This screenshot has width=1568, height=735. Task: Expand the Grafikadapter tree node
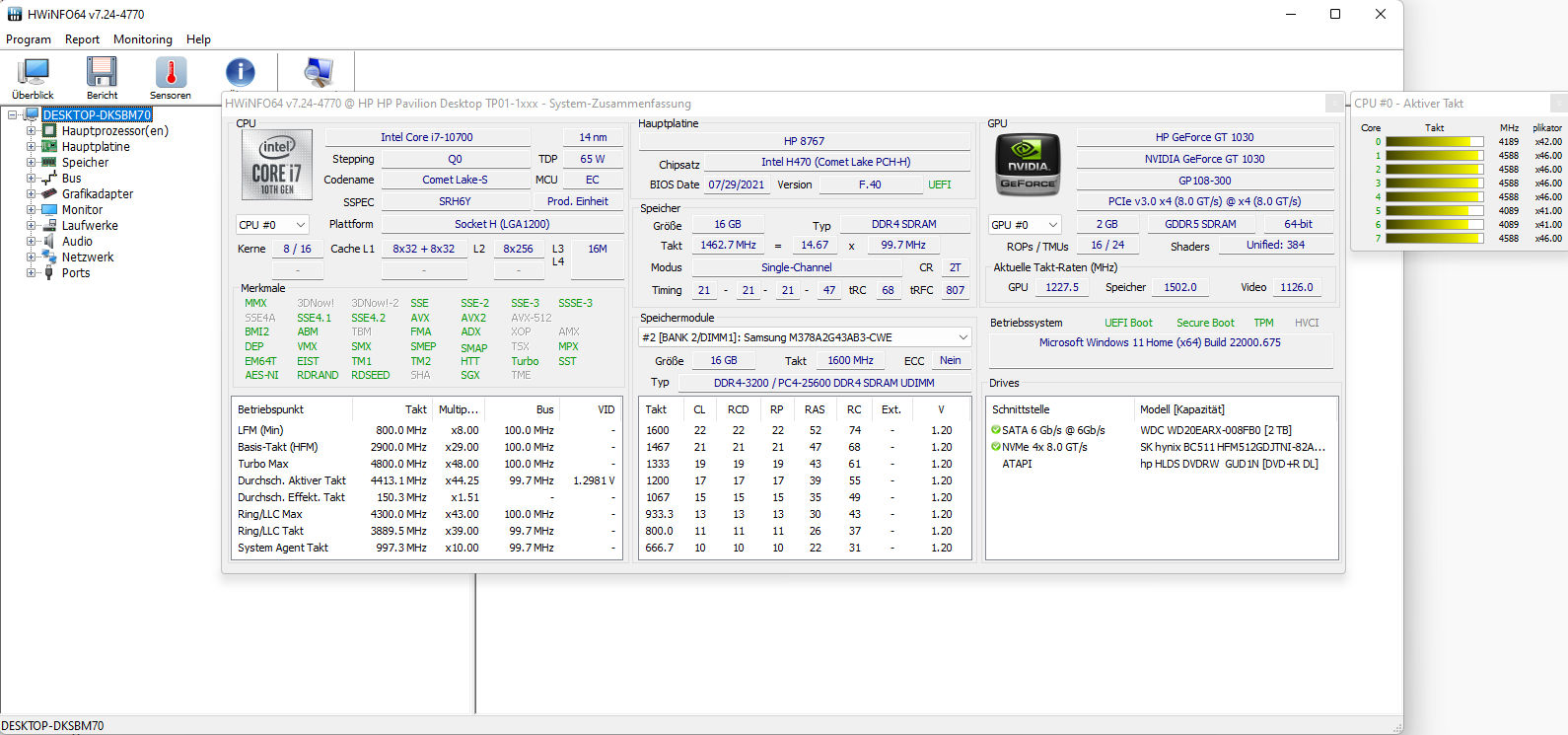point(31,193)
